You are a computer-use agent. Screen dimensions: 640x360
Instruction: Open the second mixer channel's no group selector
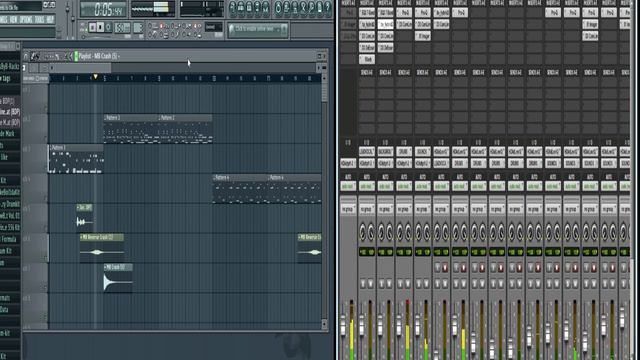[x=367, y=209]
